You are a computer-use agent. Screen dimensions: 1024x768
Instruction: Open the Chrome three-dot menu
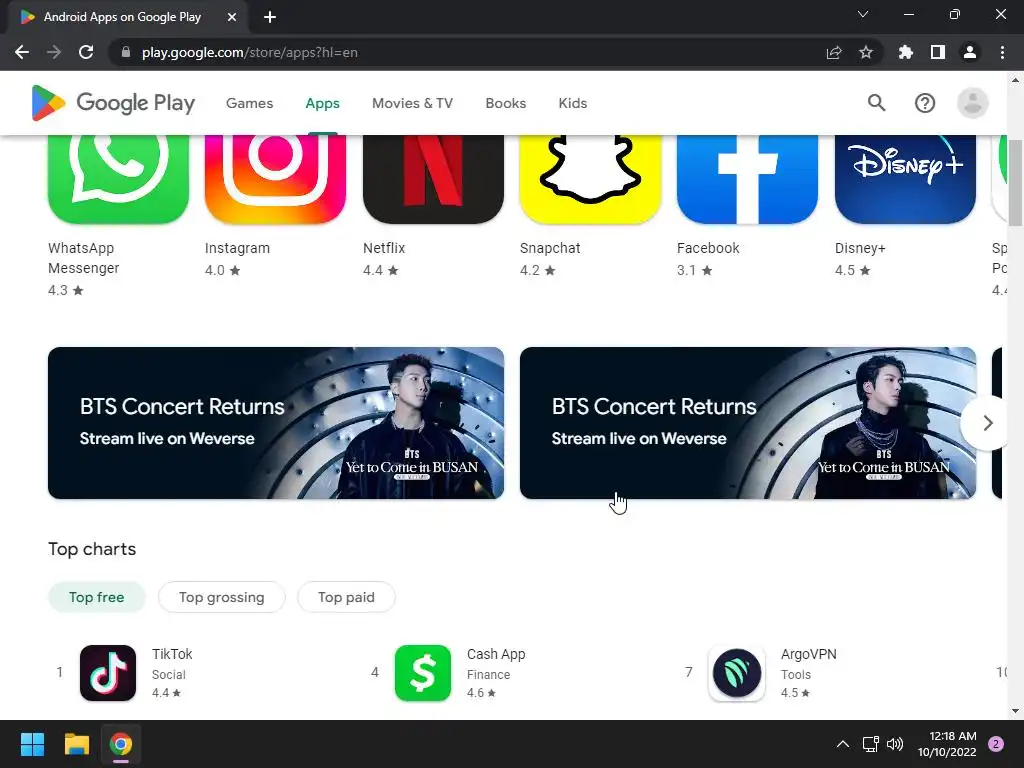pos(1002,52)
